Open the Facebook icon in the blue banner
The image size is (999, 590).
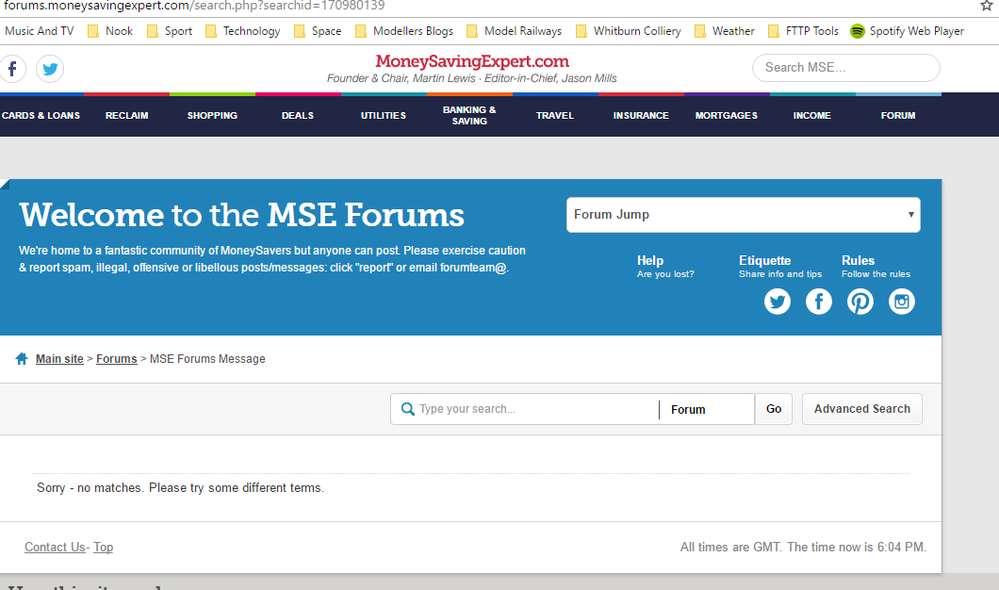click(819, 301)
